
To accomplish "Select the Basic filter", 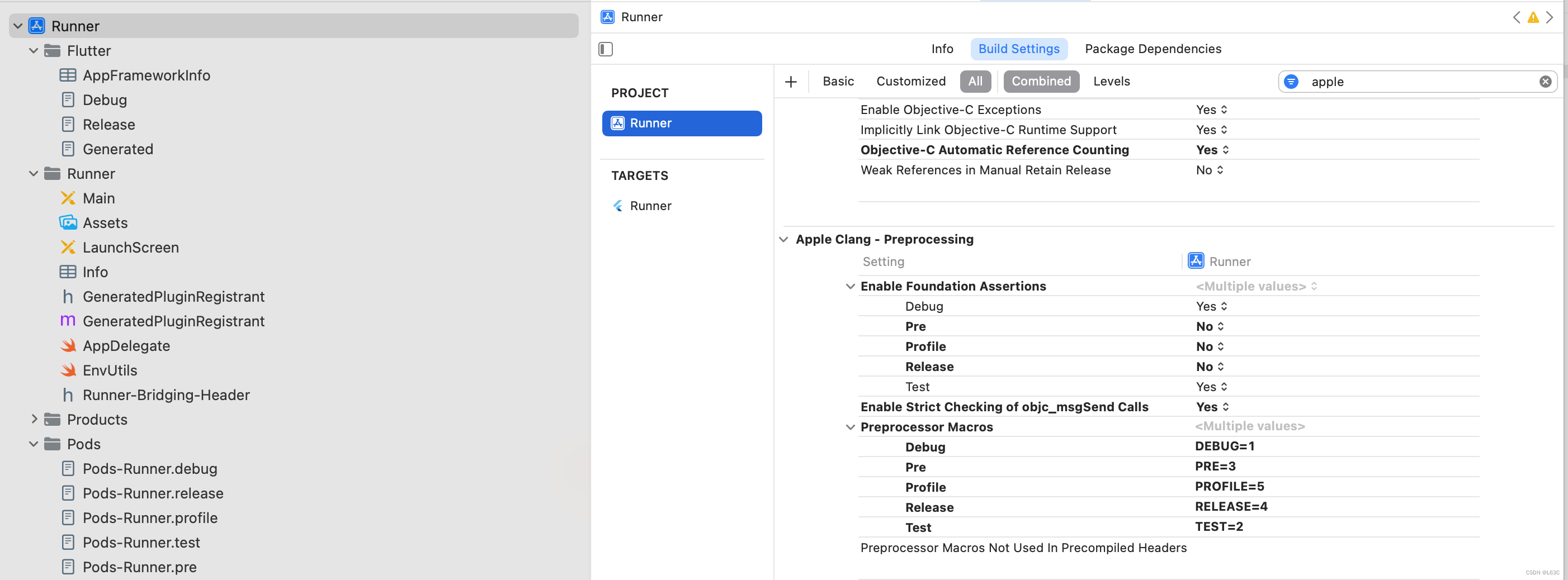I will pyautogui.click(x=838, y=82).
